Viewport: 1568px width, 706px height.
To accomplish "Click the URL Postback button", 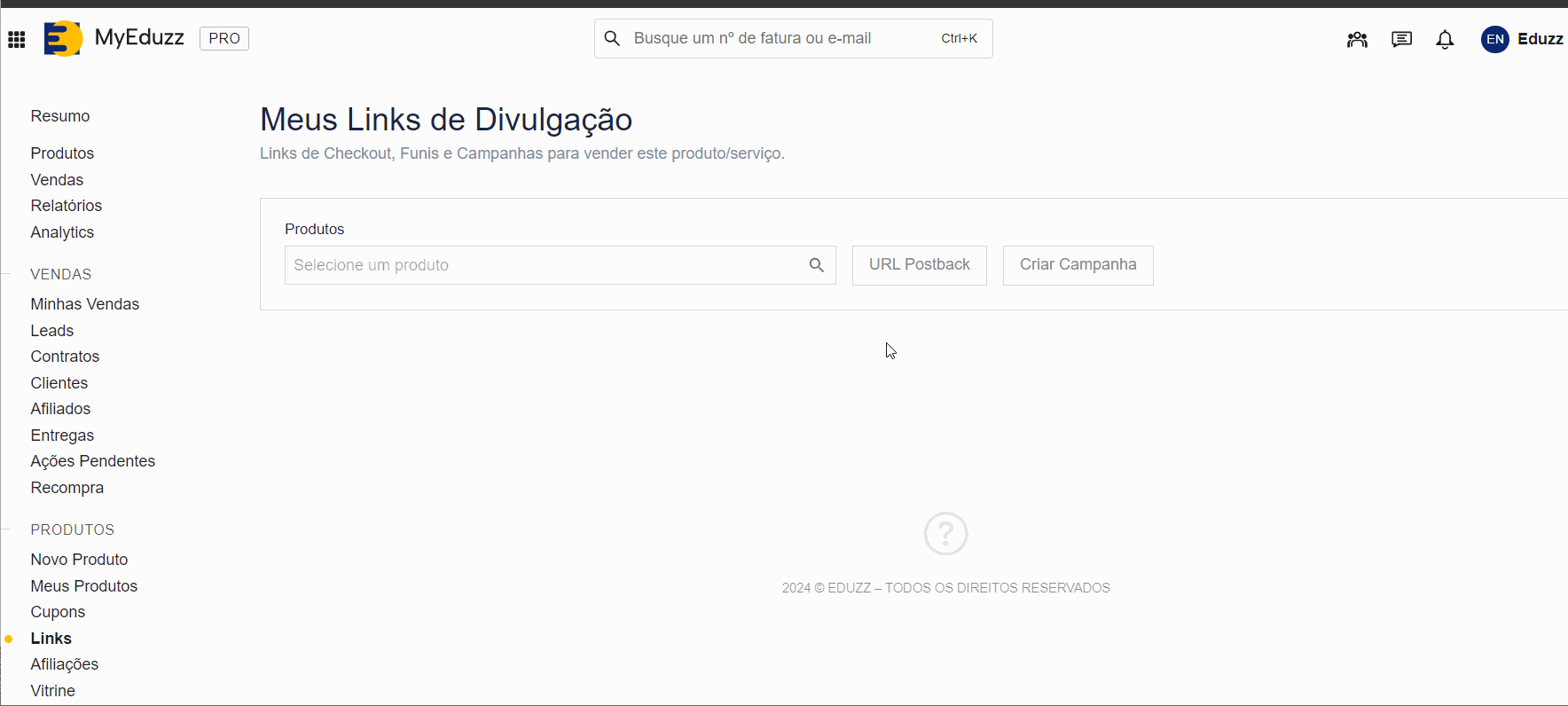I will point(919,265).
